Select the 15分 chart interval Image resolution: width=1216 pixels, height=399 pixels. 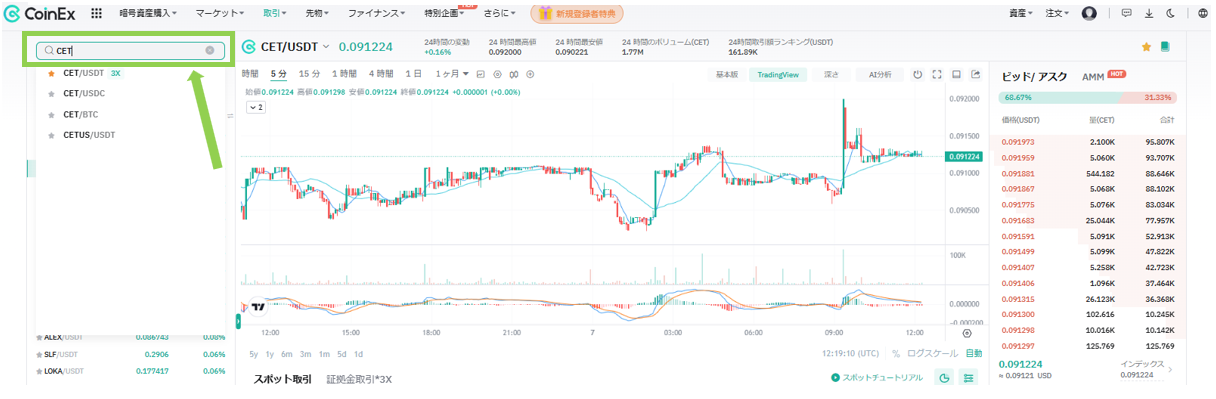(310, 74)
